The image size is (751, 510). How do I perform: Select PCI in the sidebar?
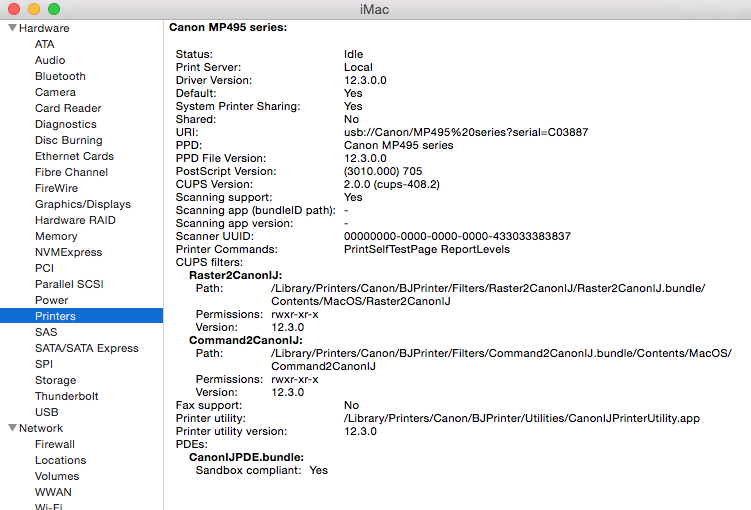click(x=44, y=268)
